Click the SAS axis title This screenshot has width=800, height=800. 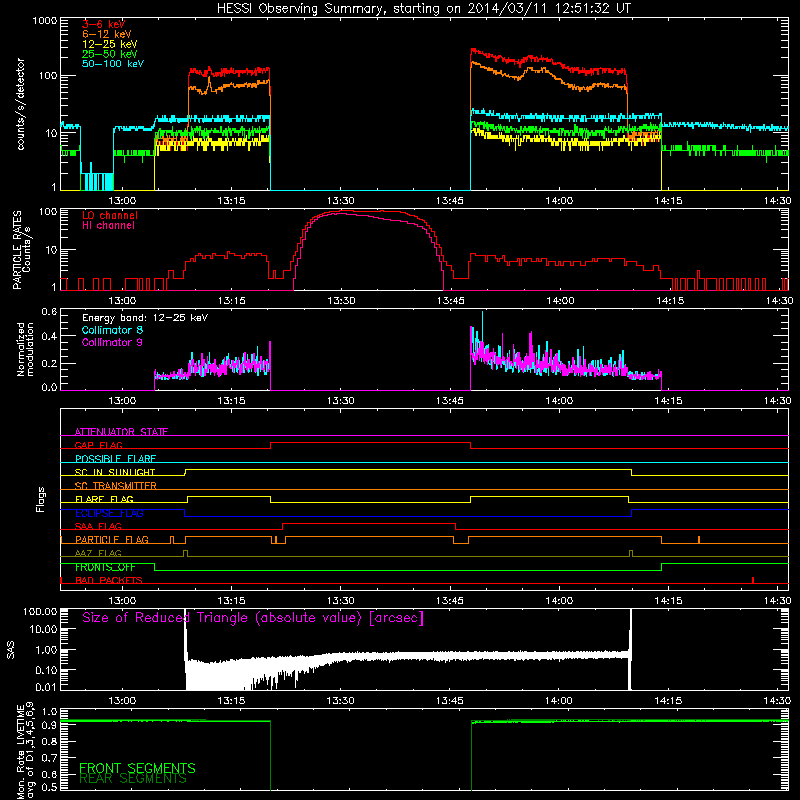(x=11, y=650)
